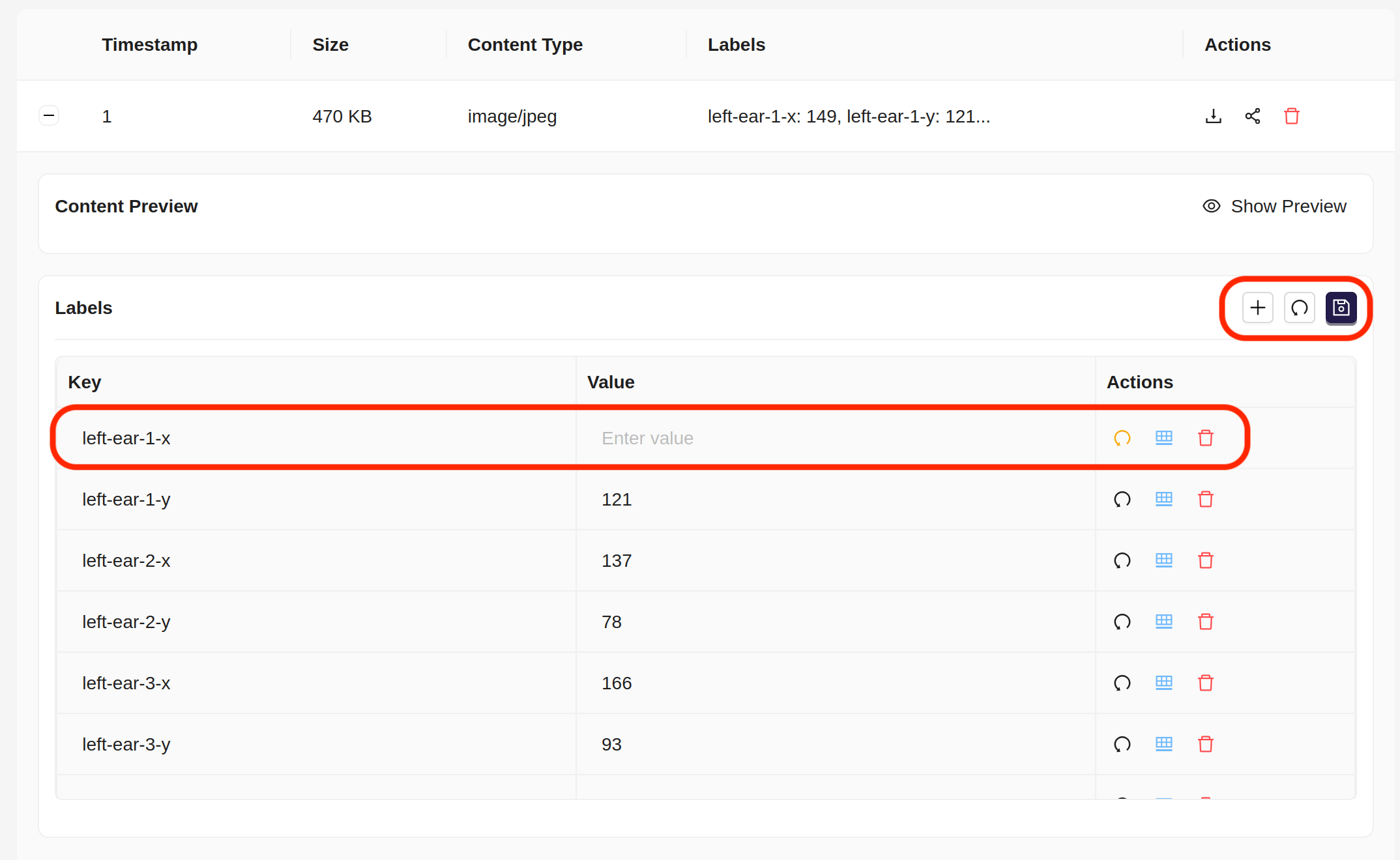Toggle the Show Preview eye icon

pos(1211,206)
